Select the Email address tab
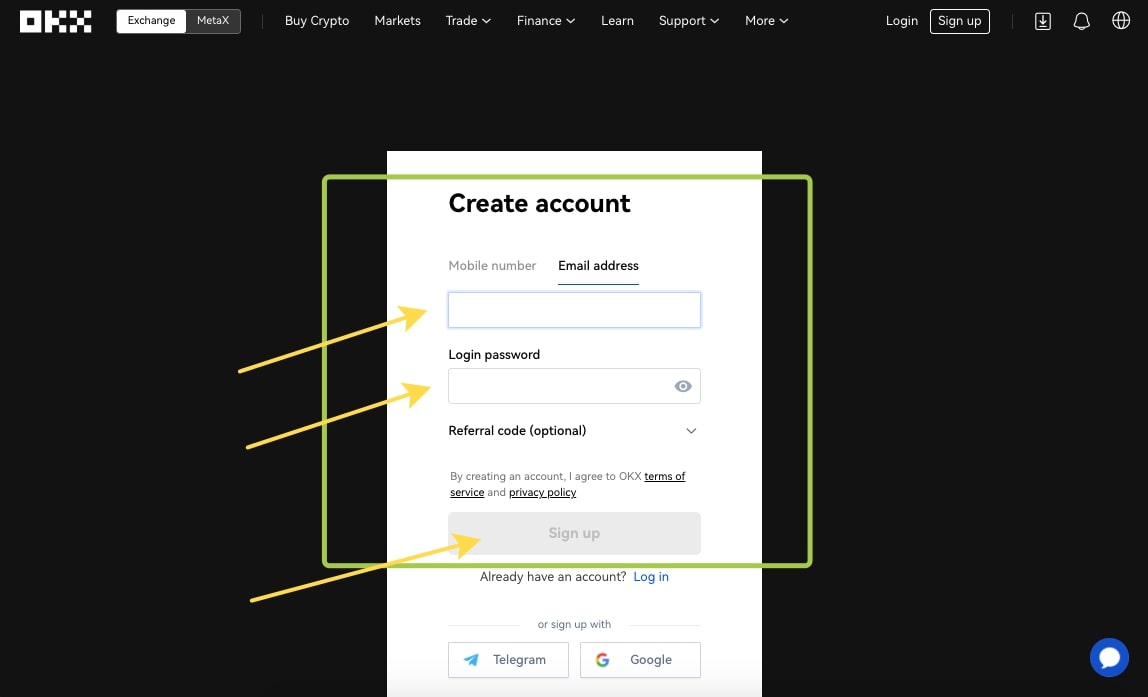This screenshot has height=697, width=1148. click(x=598, y=266)
